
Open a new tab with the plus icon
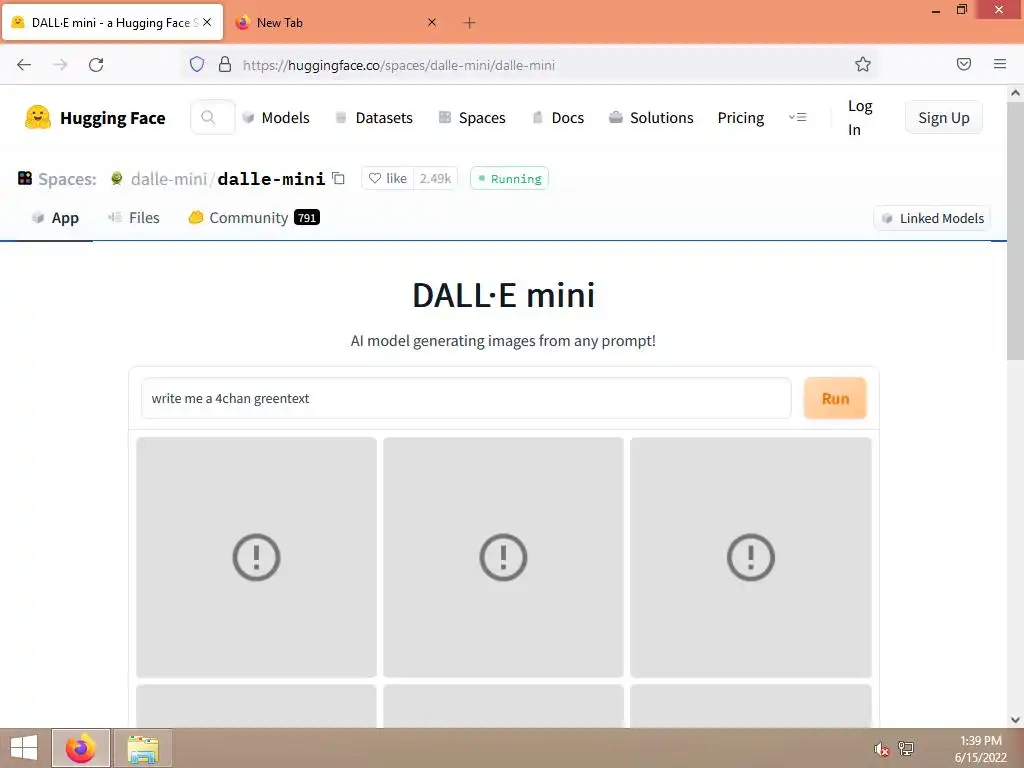coord(469,23)
